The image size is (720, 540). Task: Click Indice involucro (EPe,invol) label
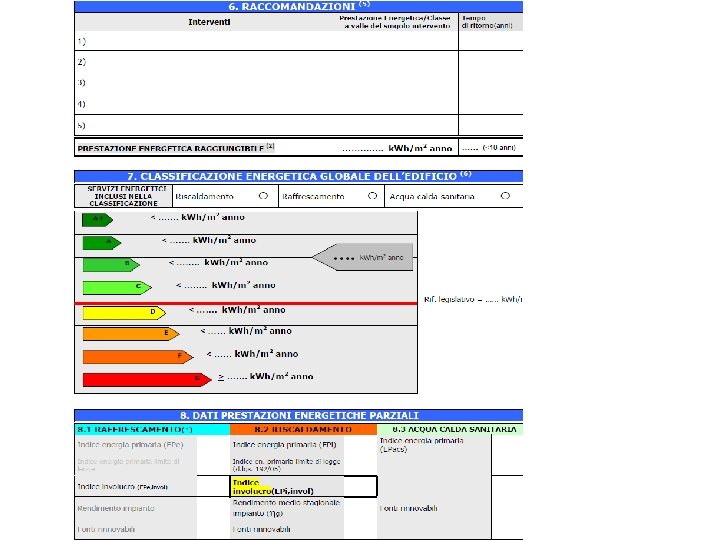(123, 486)
